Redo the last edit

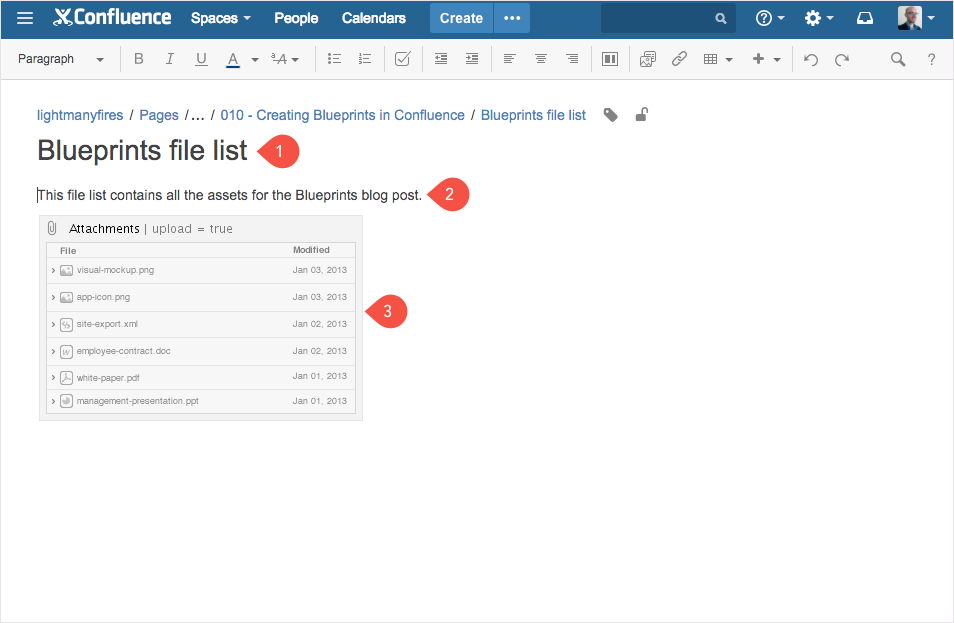pyautogui.click(x=842, y=60)
